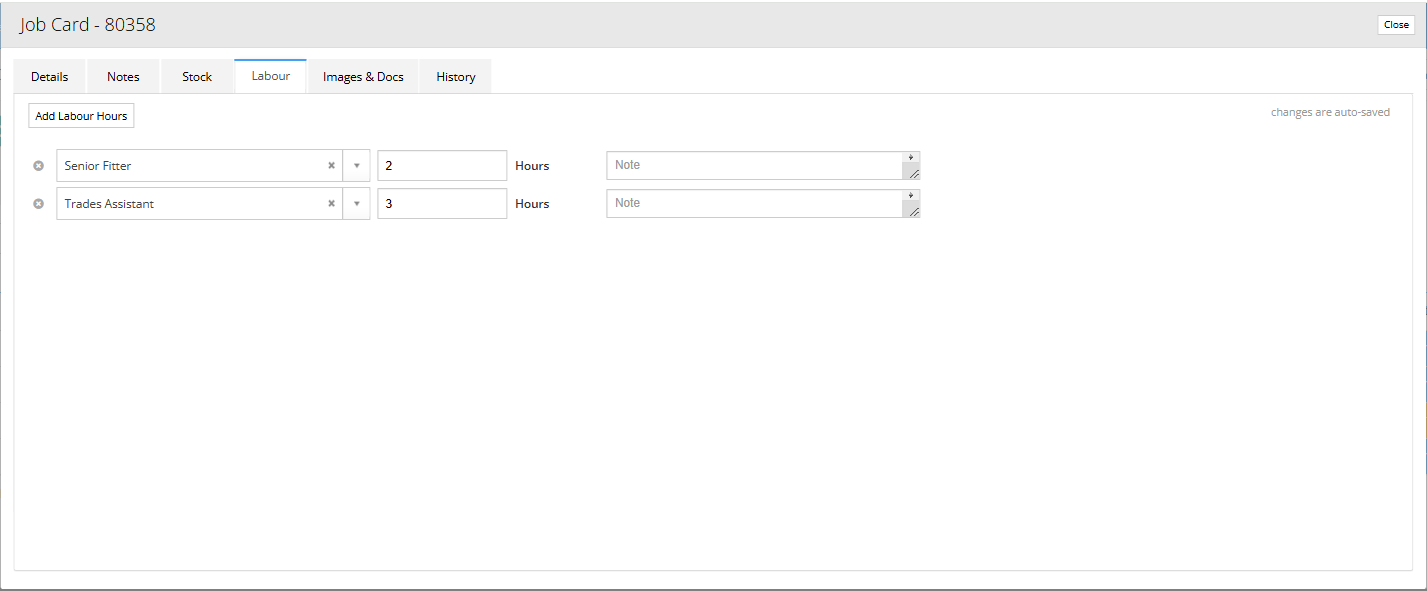Remove the Senior Fitter labour row
The image size is (1427, 591).
pos(39,166)
